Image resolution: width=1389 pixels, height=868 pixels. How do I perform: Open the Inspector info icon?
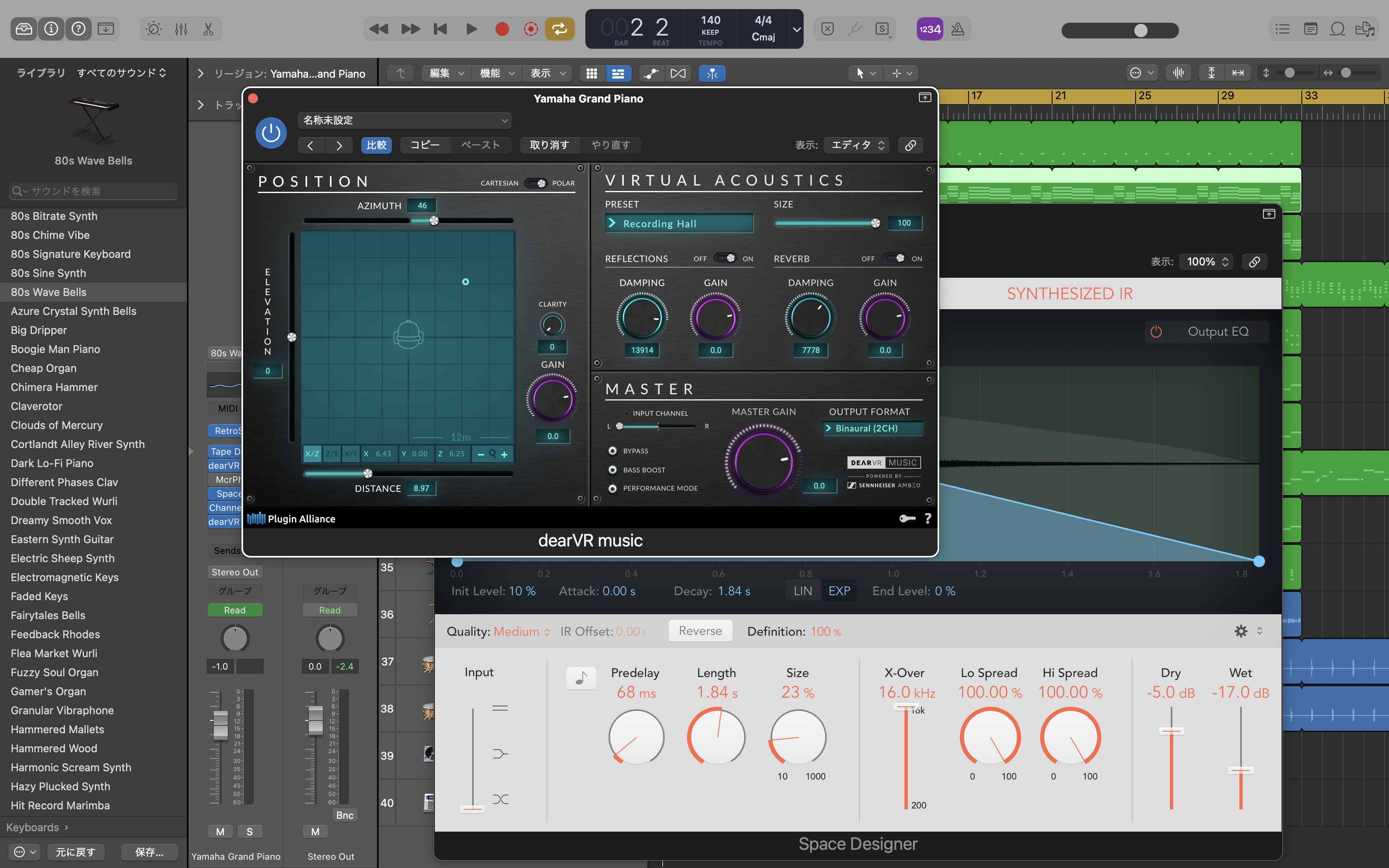coord(51,29)
